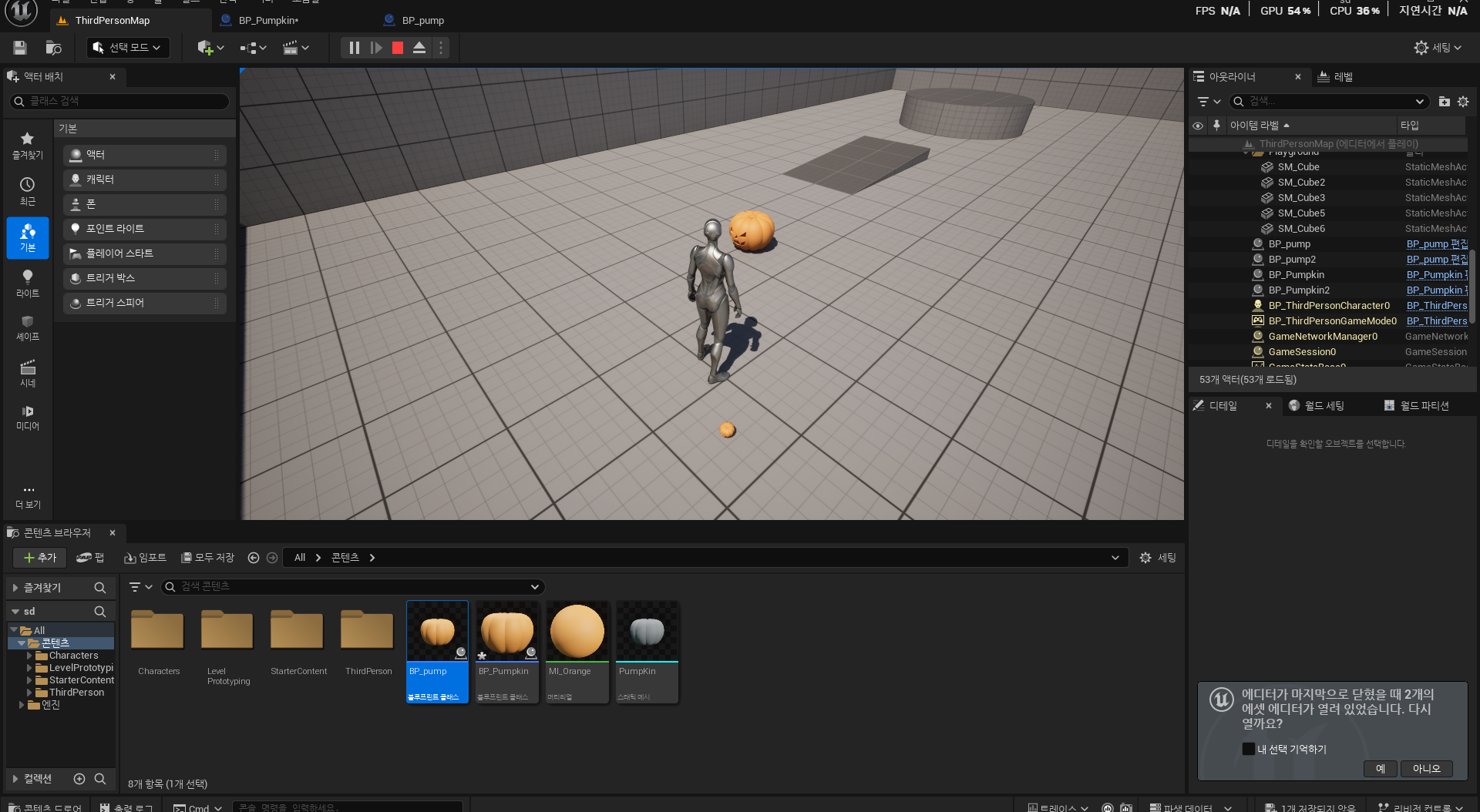Expand the 엔진 Engine folder in tree
The image size is (1480, 812).
coord(22,705)
